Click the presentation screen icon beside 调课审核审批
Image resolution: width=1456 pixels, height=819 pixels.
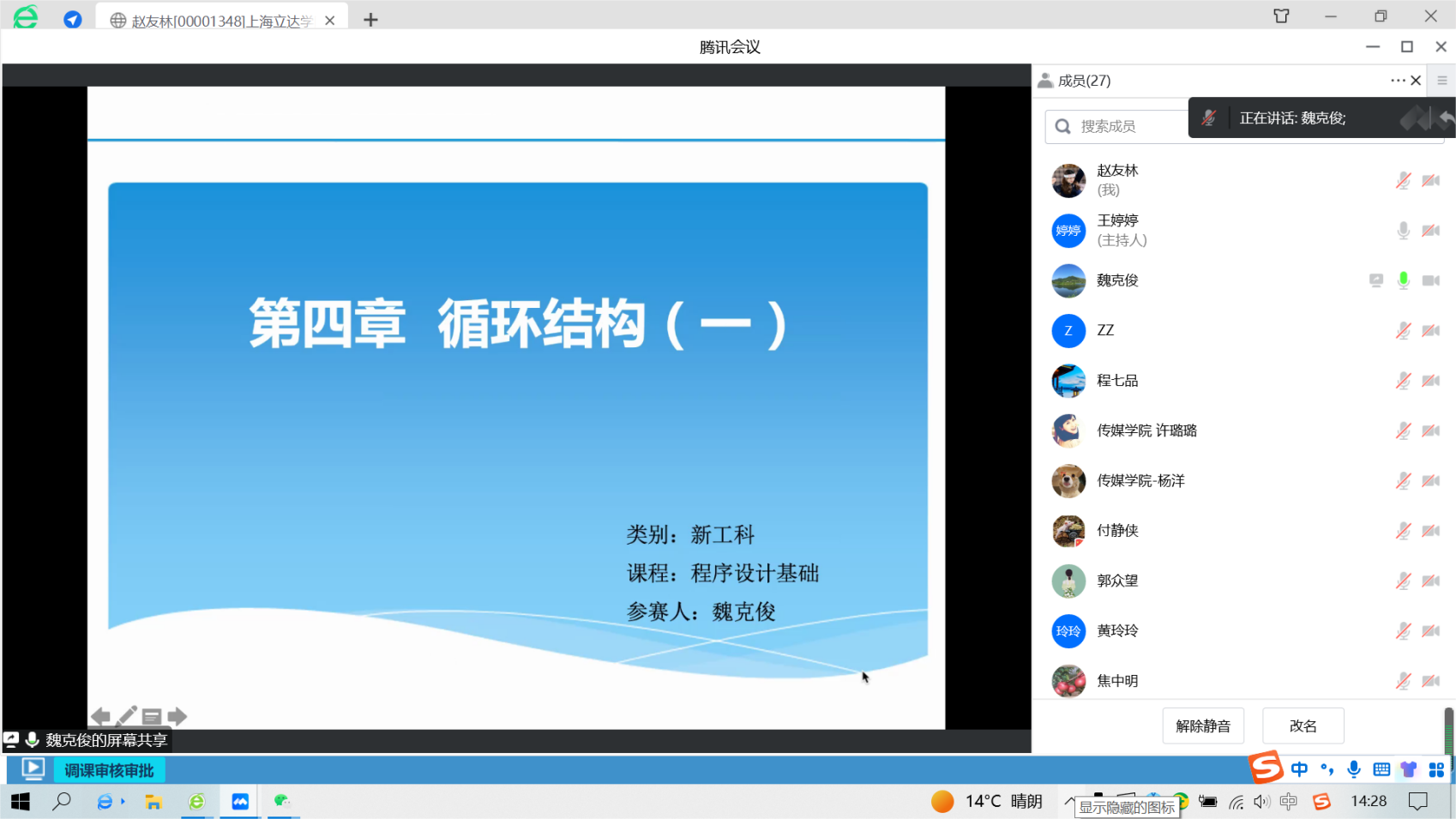(33, 769)
